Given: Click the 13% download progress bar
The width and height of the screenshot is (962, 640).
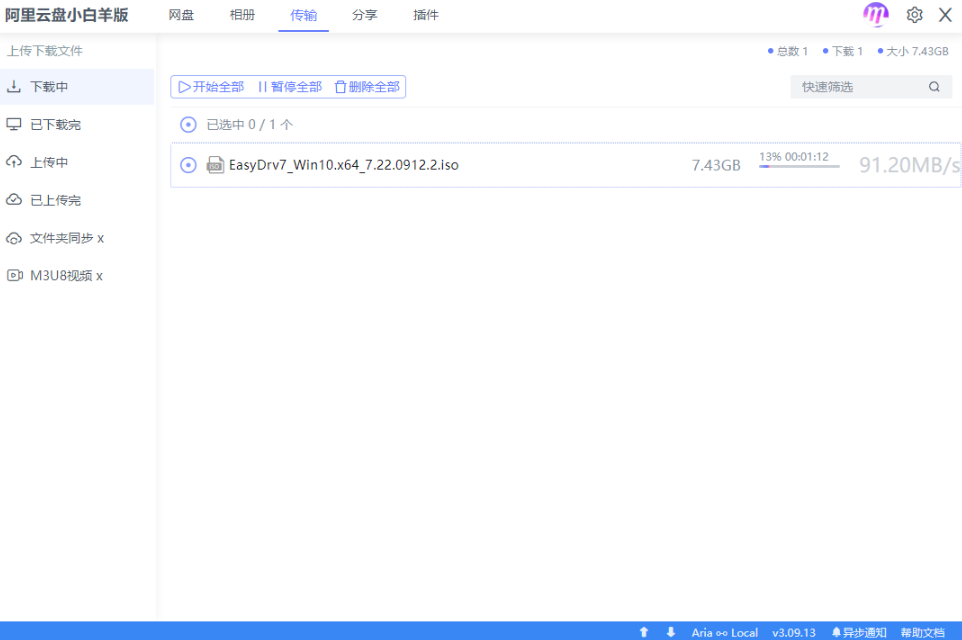Looking at the screenshot, I should [x=799, y=166].
